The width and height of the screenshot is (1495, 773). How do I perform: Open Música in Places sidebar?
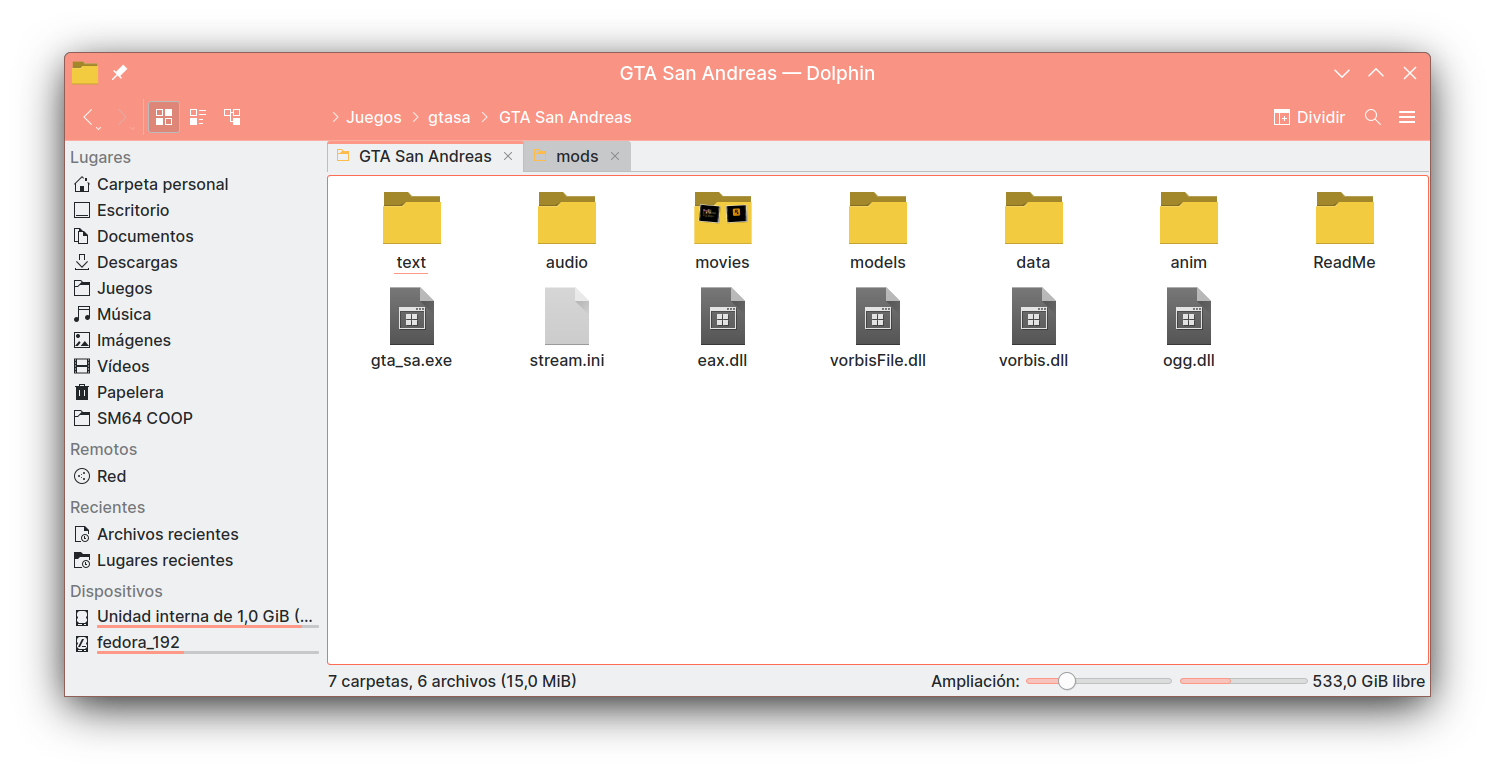(195, 314)
